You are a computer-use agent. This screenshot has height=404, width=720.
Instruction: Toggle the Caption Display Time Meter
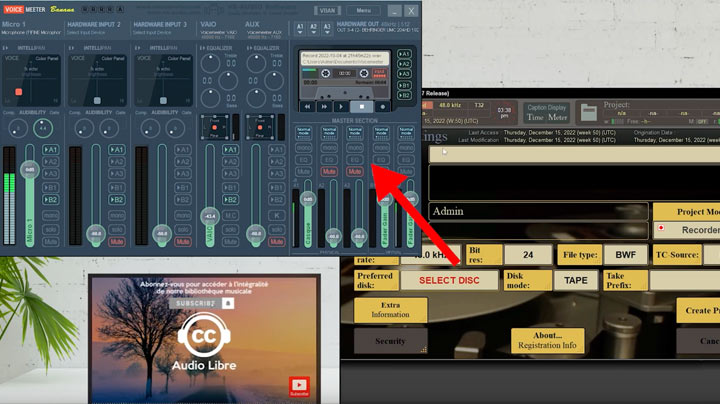[x=546, y=112]
